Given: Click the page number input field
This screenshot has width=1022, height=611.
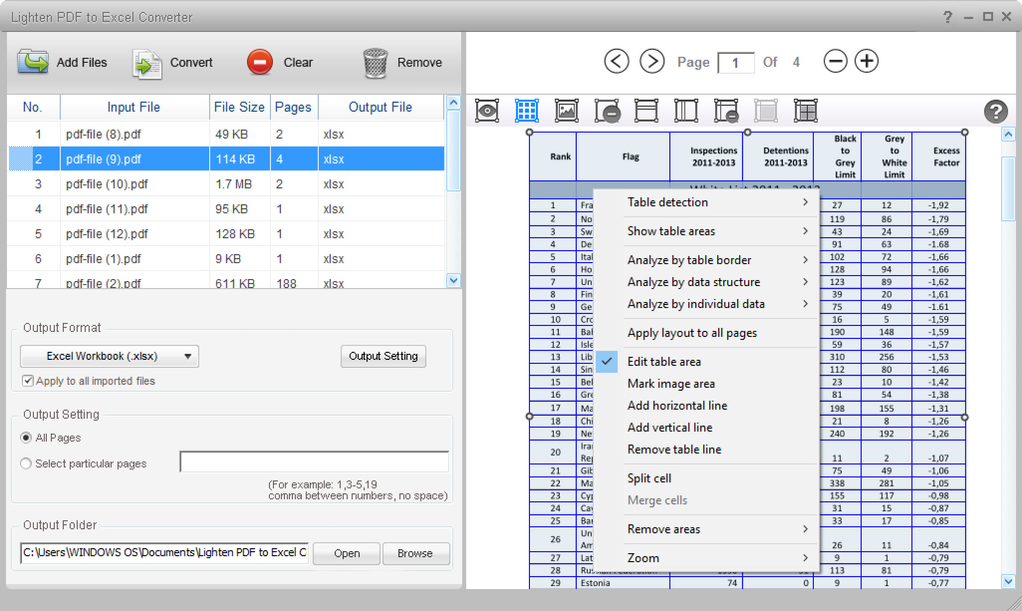Looking at the screenshot, I should [736, 63].
